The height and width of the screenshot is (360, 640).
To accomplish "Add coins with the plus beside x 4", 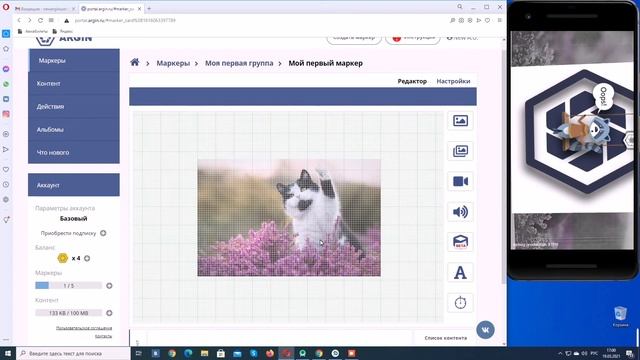I will coord(87,258).
